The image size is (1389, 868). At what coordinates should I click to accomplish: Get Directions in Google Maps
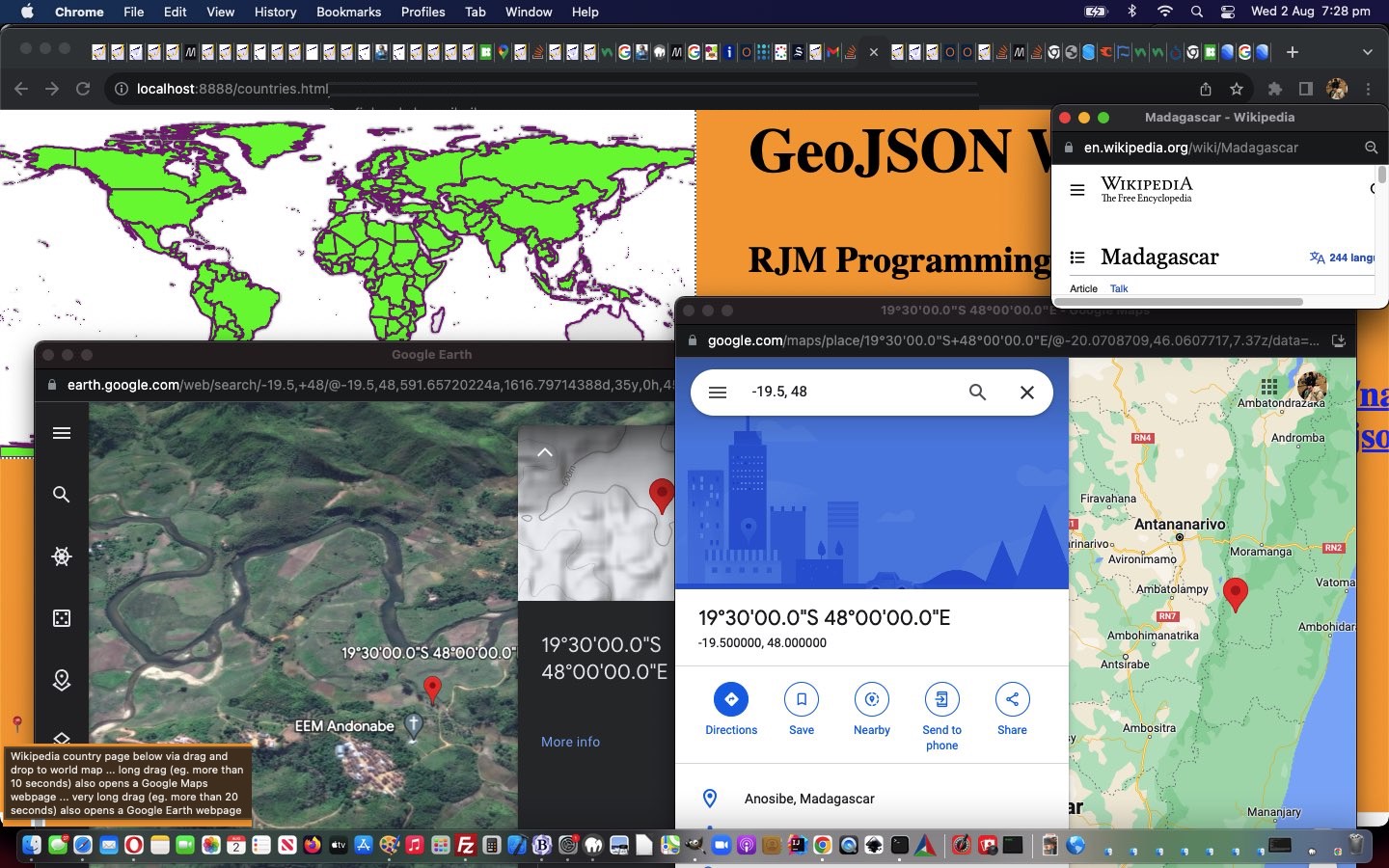[x=731, y=710]
